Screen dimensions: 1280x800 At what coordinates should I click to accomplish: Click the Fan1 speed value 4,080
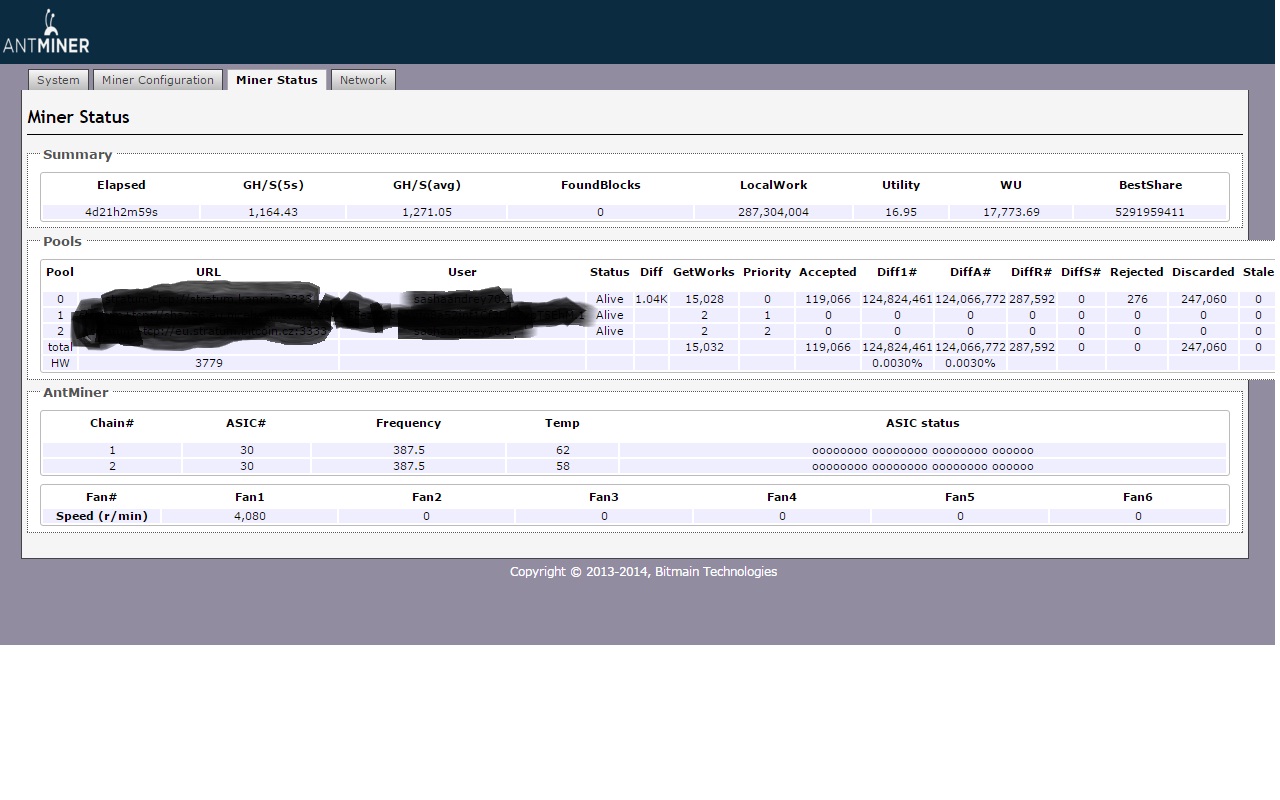tap(249, 516)
